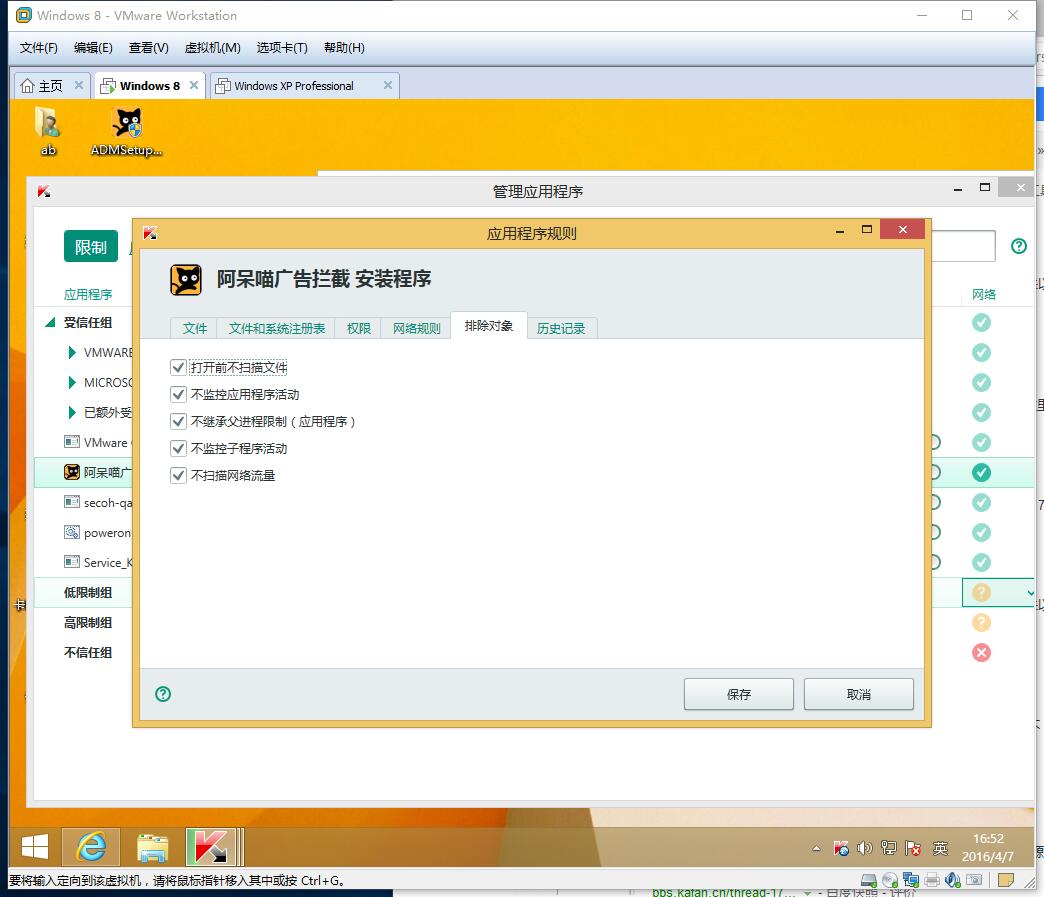1044x897 pixels.
Task: Open File Explorer from the taskbar
Action: [152, 847]
